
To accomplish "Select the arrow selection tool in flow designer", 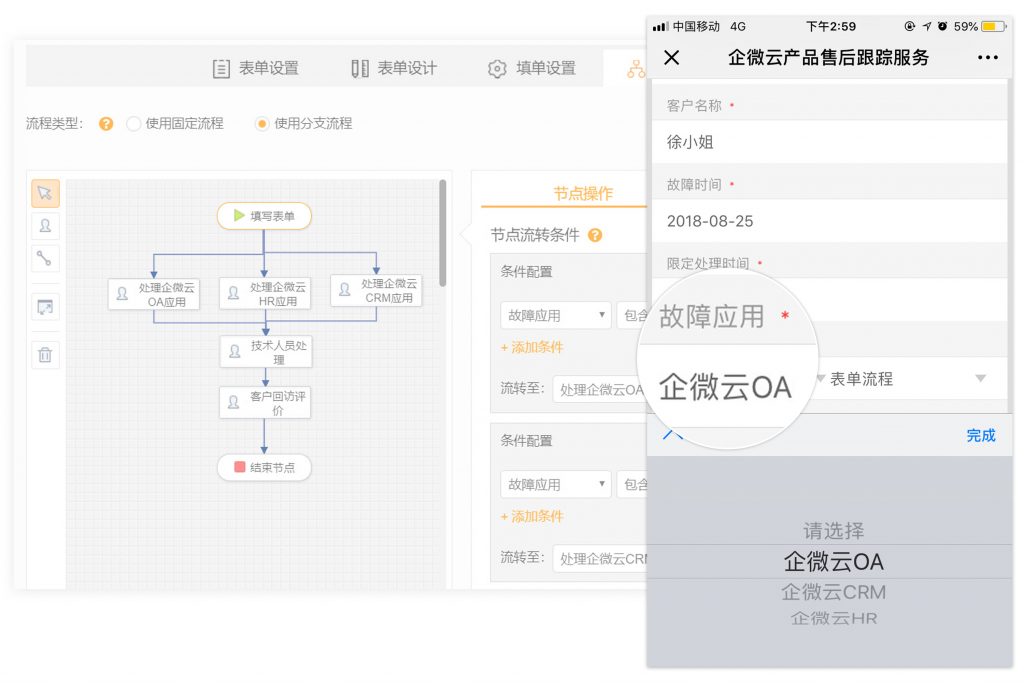I will click(x=44, y=192).
